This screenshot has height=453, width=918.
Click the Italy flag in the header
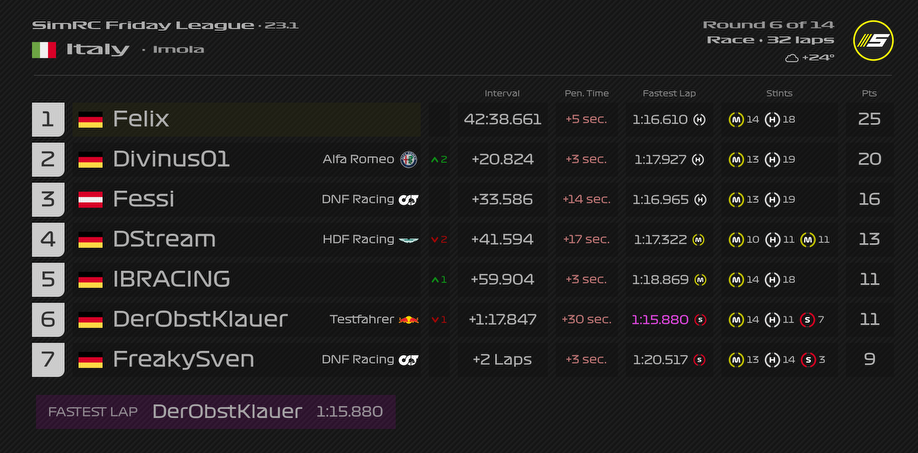[43, 49]
